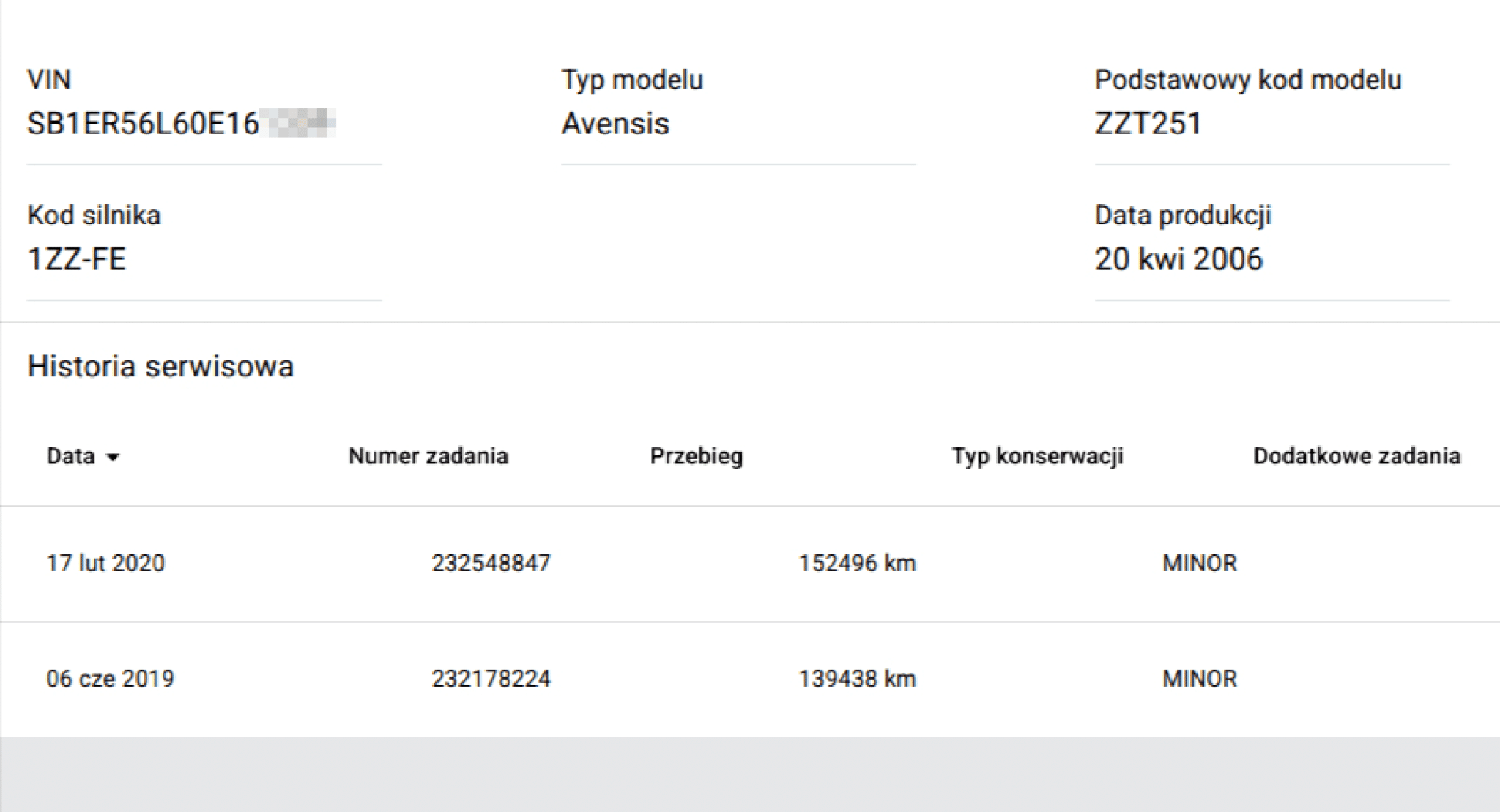Click the Data produkcji 20 kwi 2006 field

[1178, 259]
